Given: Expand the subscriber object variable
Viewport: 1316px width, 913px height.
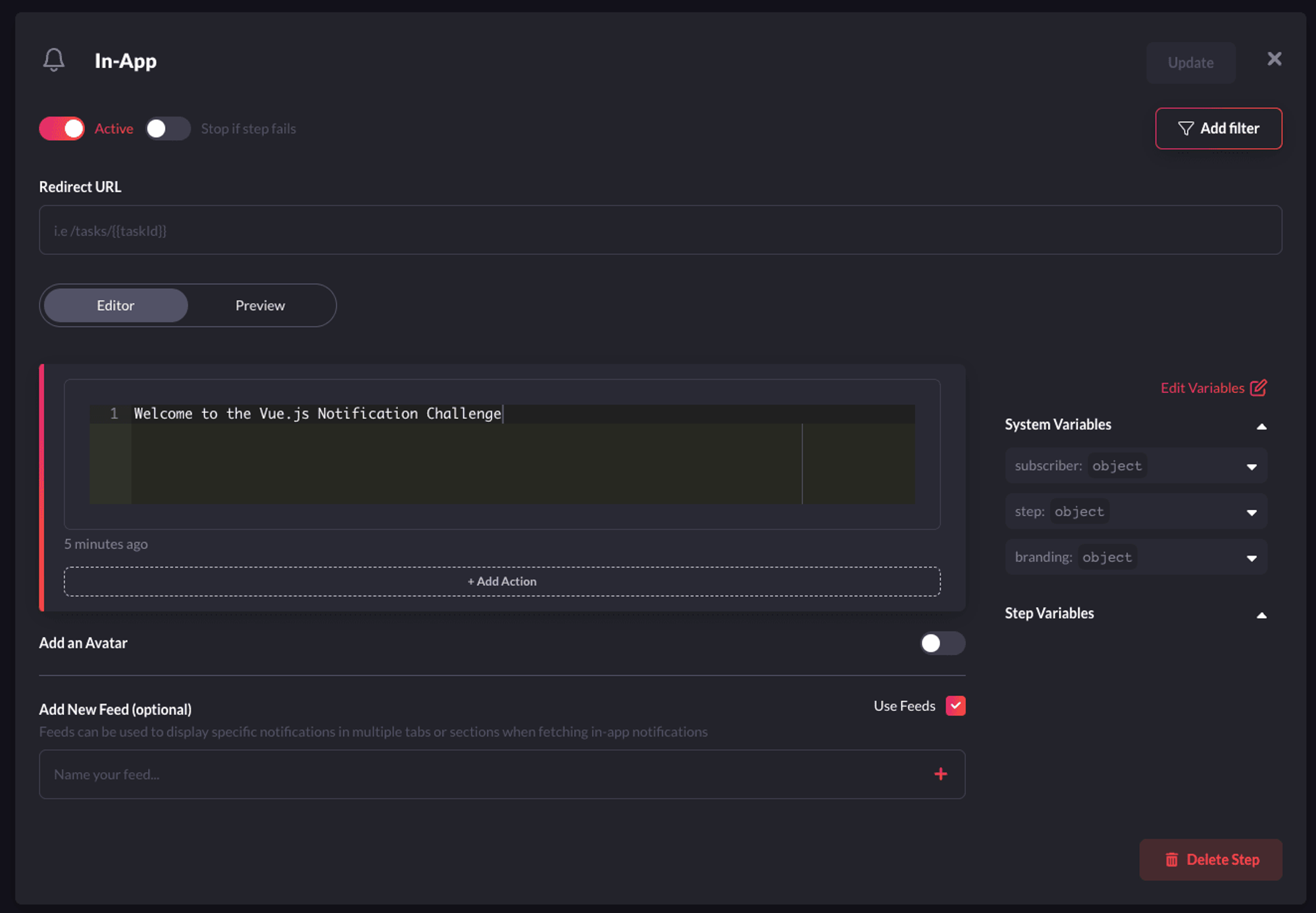Looking at the screenshot, I should pos(1251,466).
